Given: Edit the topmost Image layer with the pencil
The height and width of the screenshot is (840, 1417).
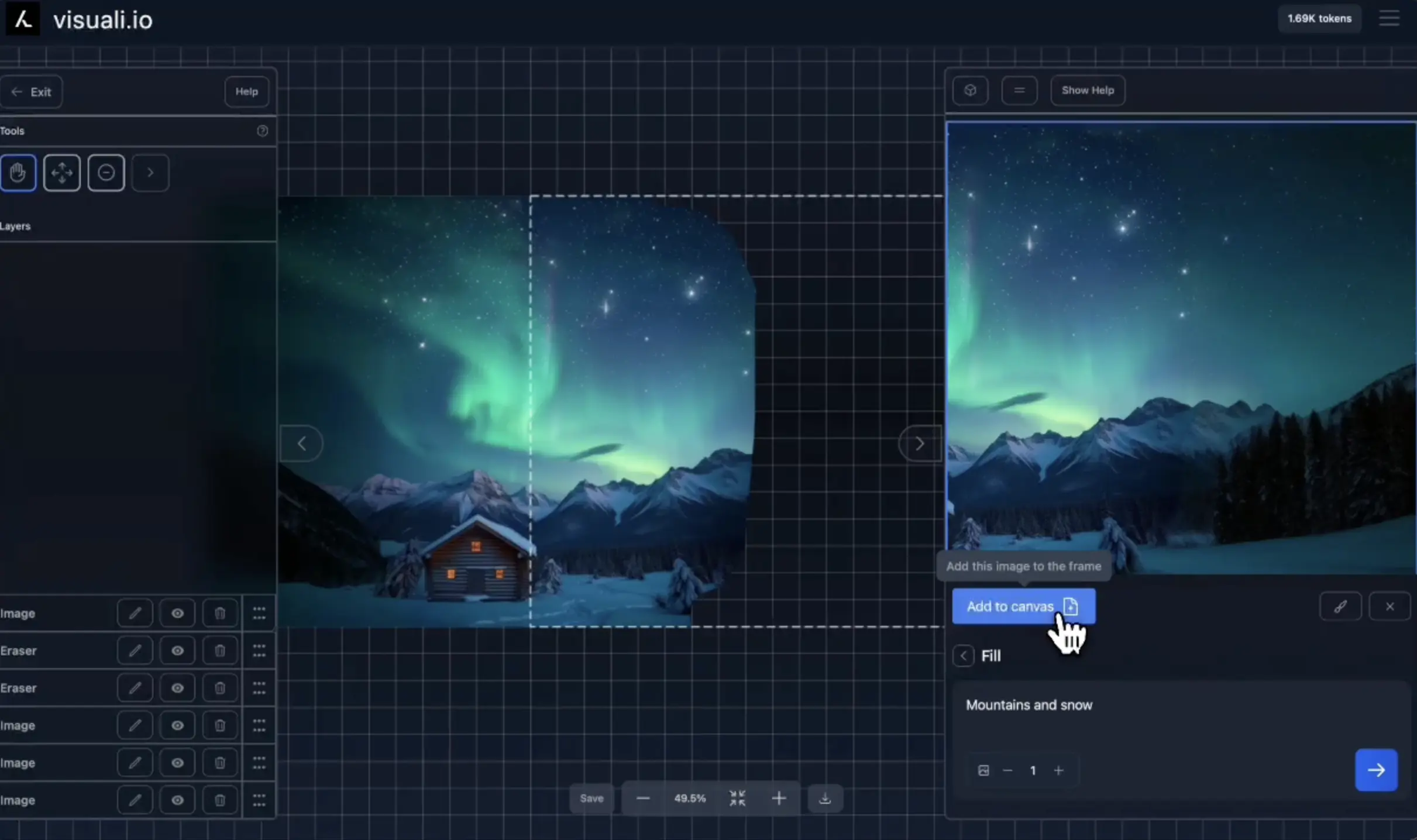Looking at the screenshot, I should (x=135, y=613).
